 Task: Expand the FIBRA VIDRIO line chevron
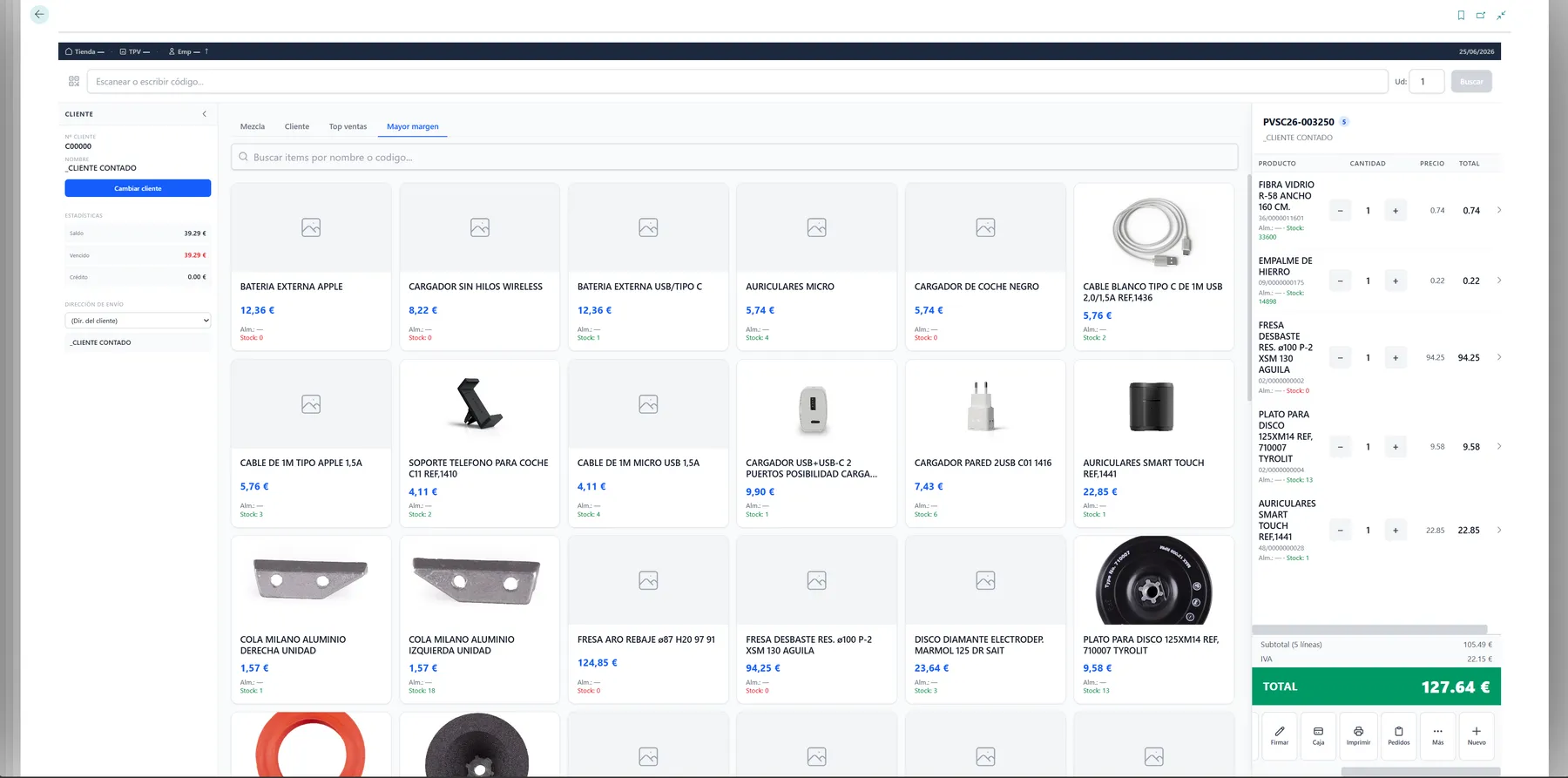[1499, 210]
